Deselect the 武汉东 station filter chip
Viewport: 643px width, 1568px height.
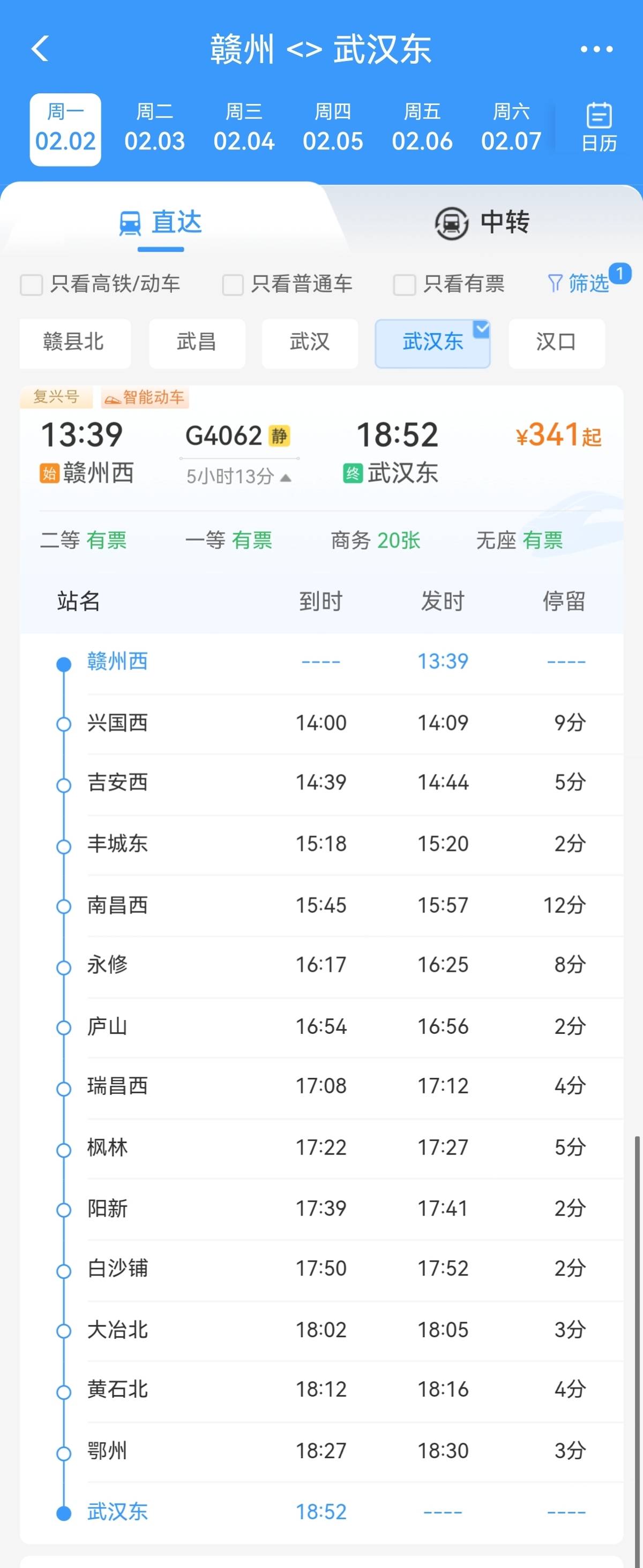[432, 343]
